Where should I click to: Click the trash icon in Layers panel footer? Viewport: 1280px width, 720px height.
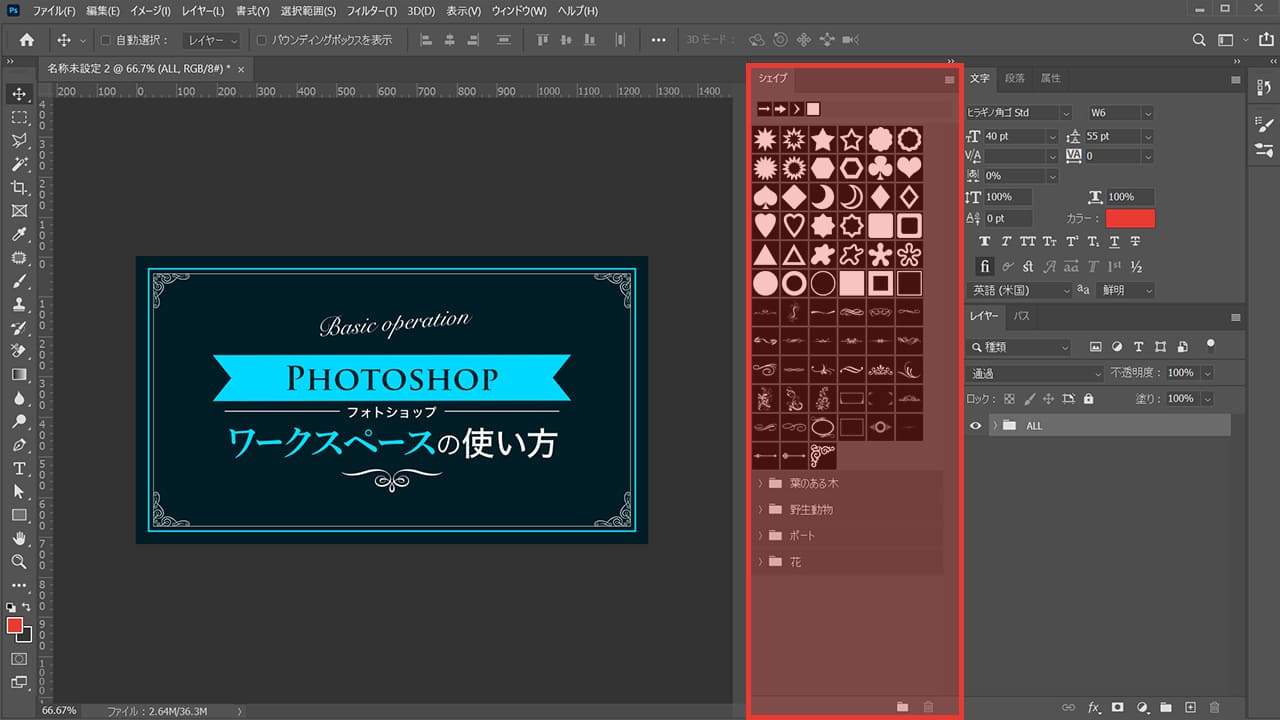click(x=1215, y=707)
